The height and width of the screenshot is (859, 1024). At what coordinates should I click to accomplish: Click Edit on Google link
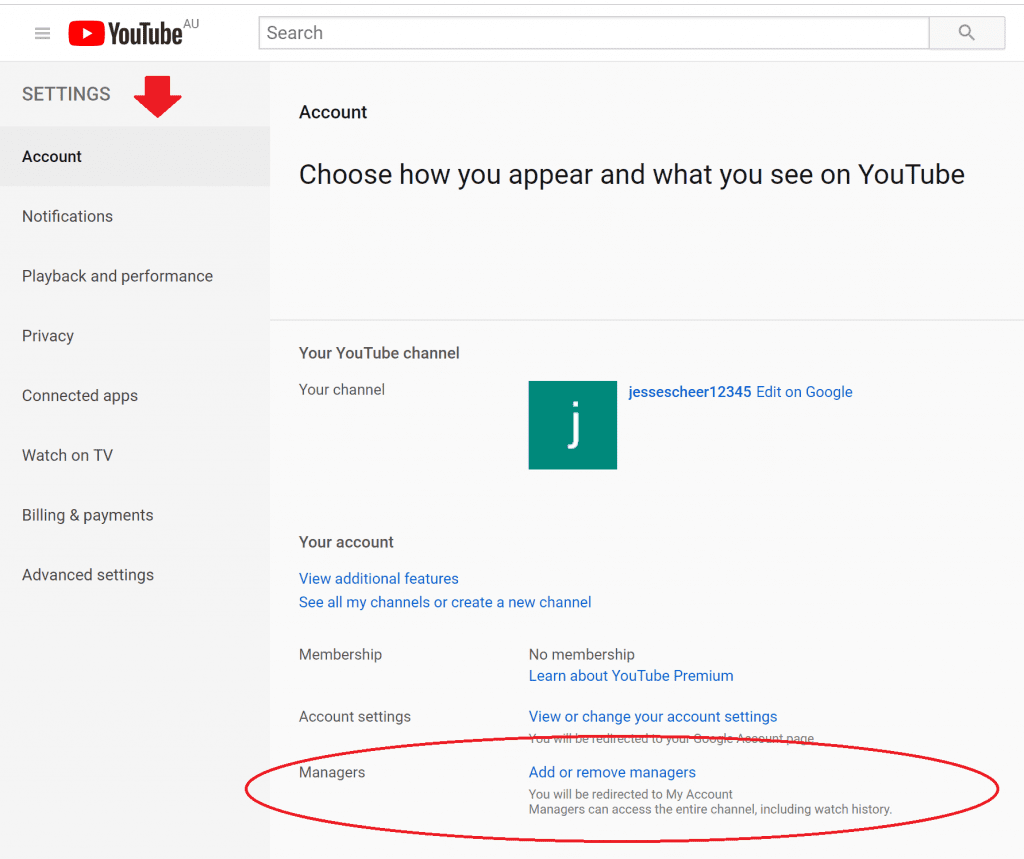(804, 392)
